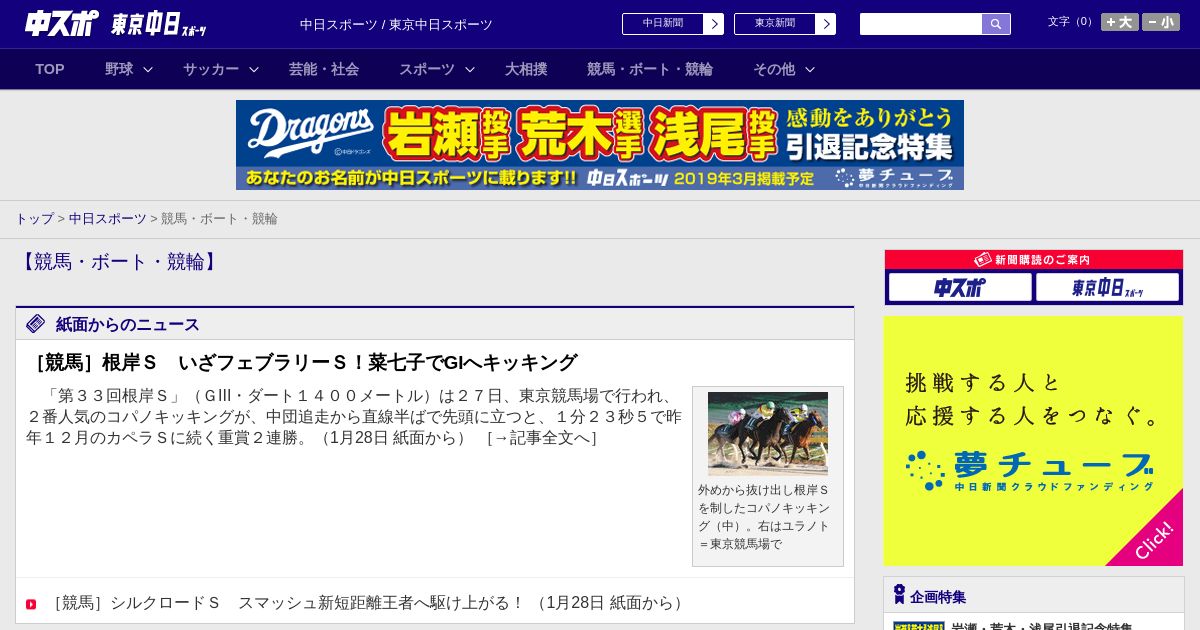Screen dimensions: 1200x630
Task: Go to TOP in navigation bar
Action: (50, 69)
